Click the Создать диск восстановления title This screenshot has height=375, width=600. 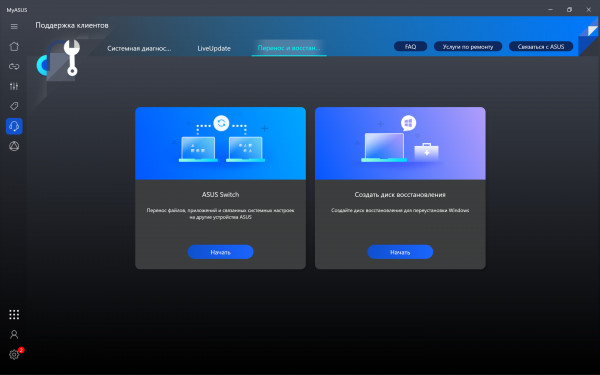(400, 194)
